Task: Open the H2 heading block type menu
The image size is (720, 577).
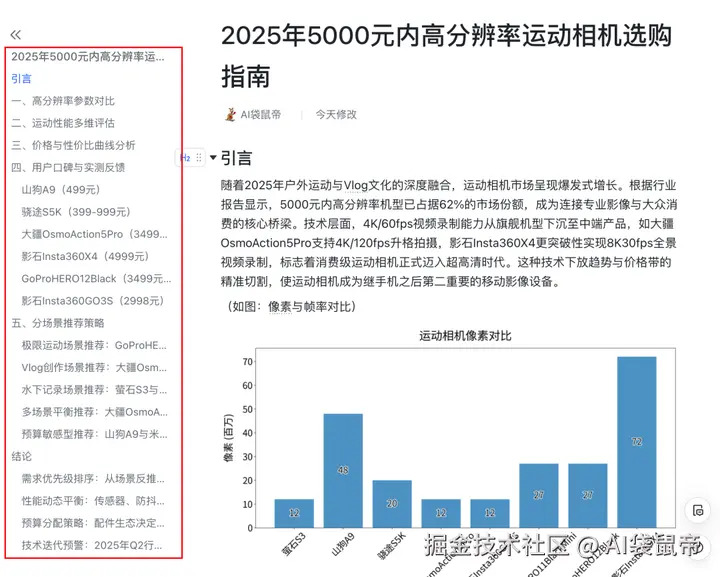Action: tap(186, 158)
